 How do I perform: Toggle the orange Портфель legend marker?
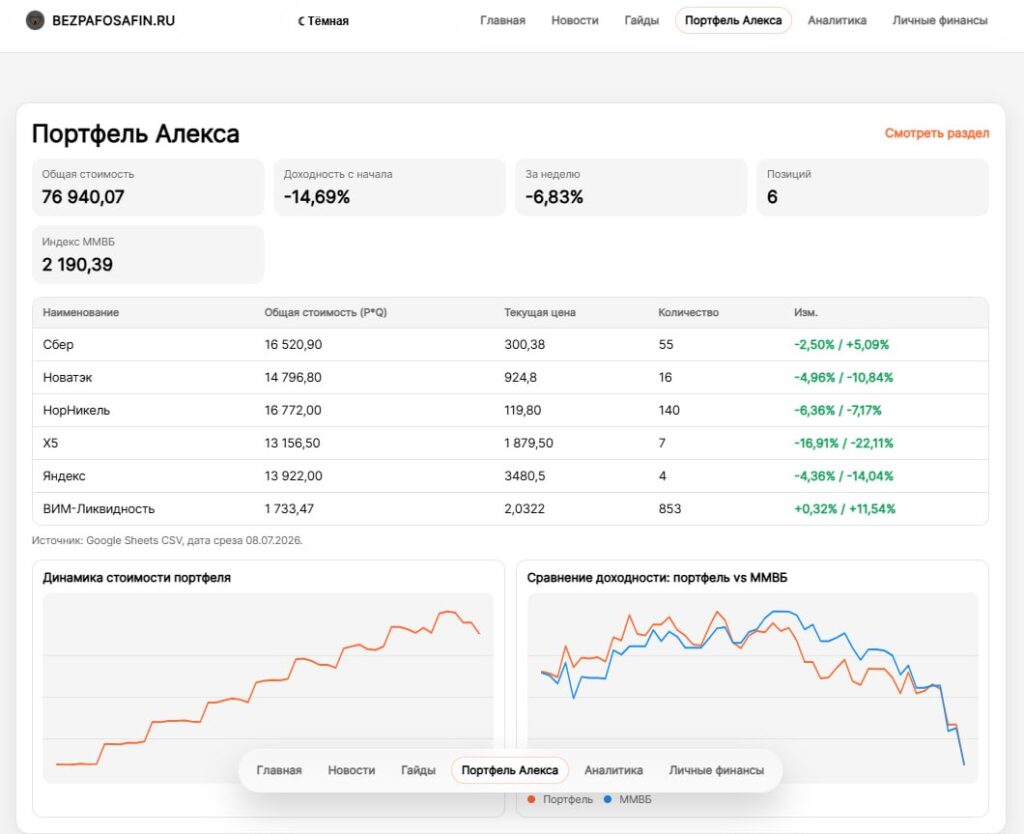click(531, 799)
